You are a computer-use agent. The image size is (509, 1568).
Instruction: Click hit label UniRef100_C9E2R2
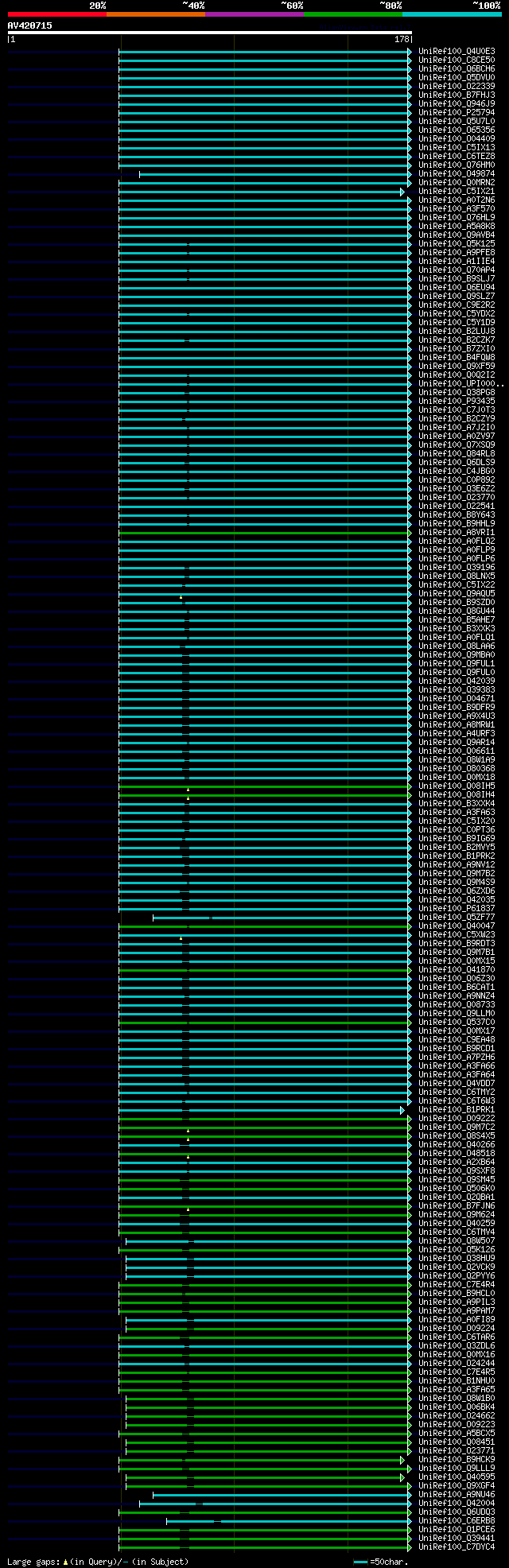pos(457,305)
